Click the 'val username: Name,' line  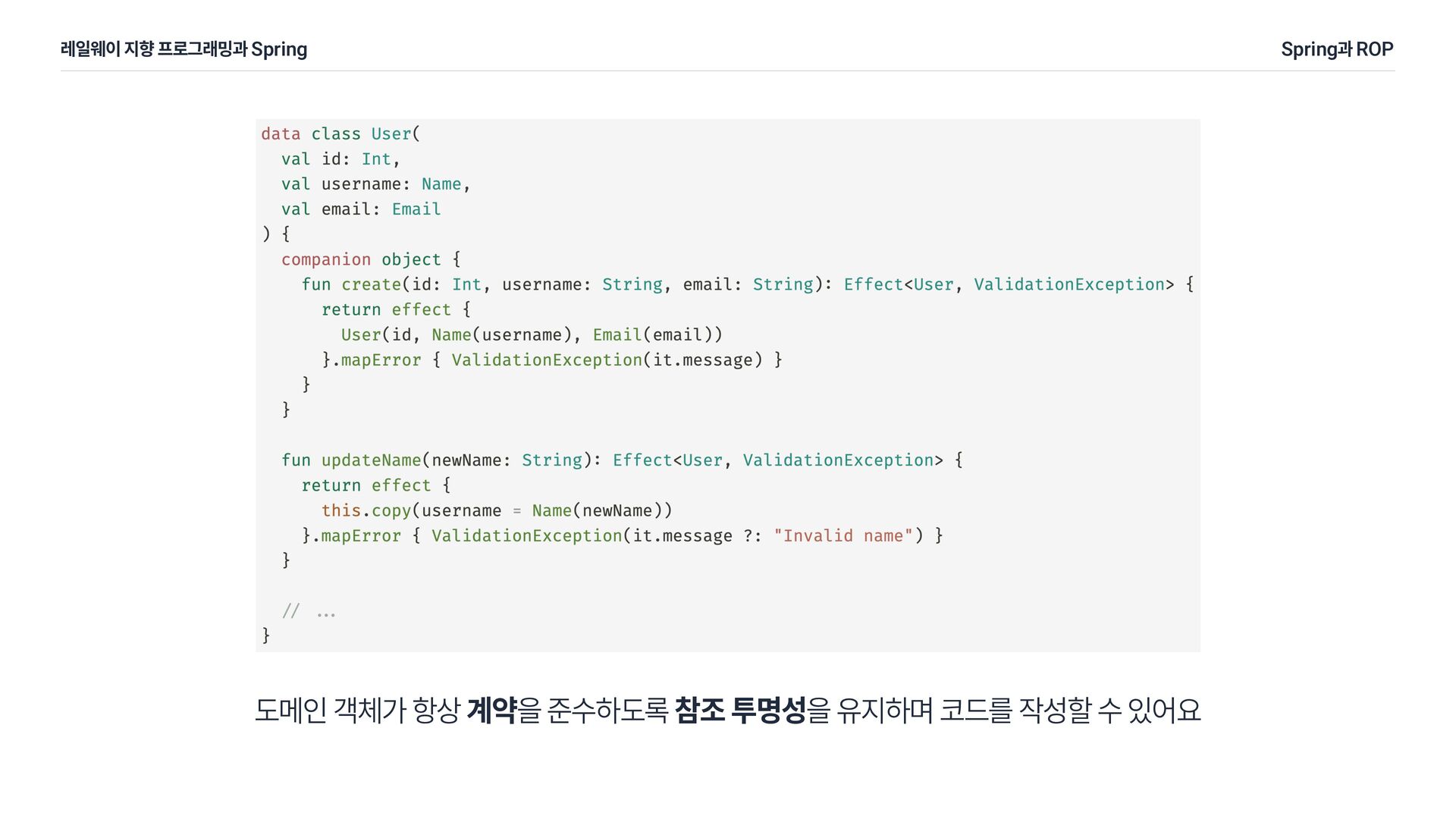[x=375, y=184]
